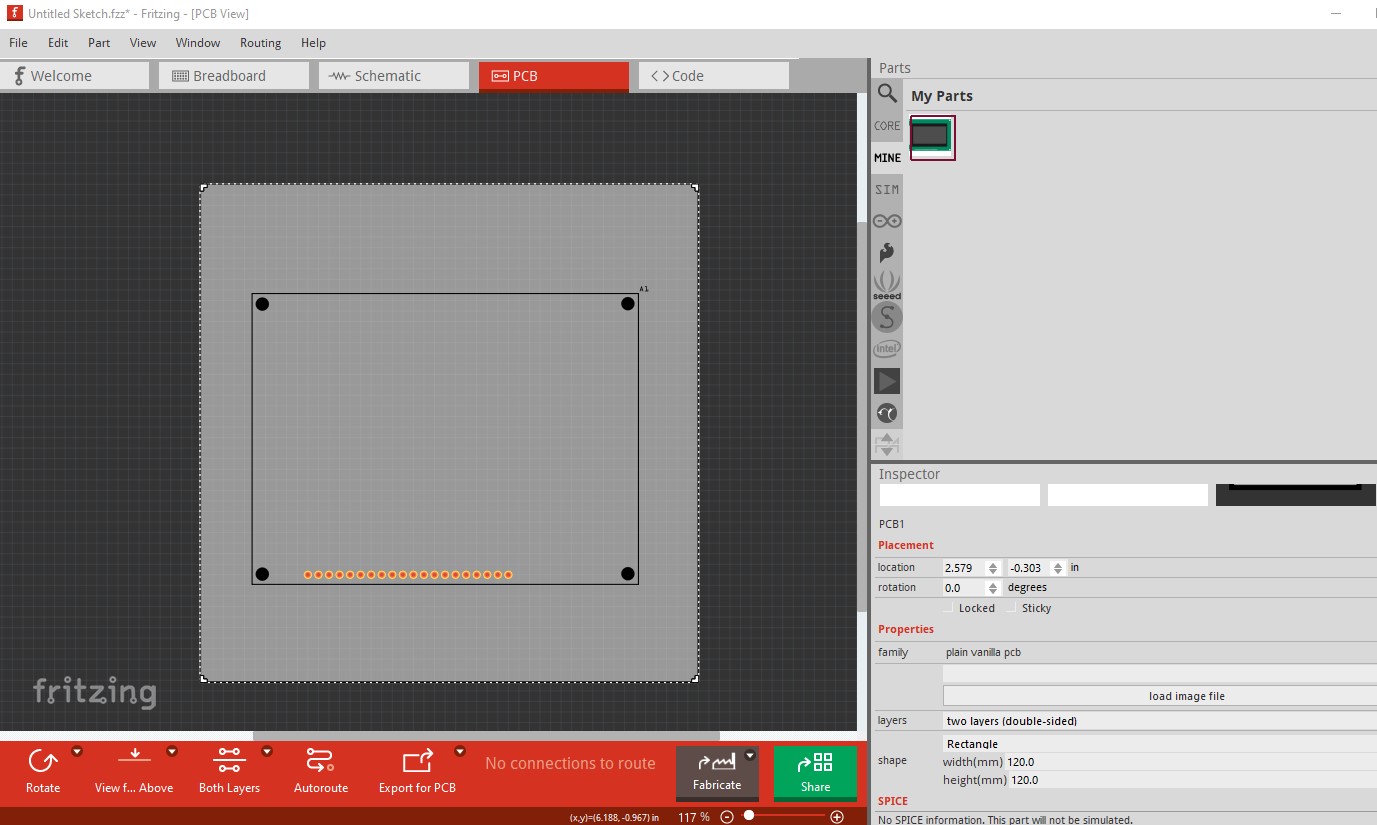Click the green Share button

(815, 773)
